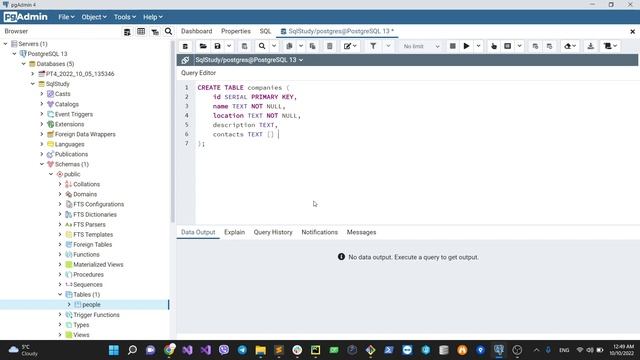Image resolution: width=640 pixels, height=360 pixels.
Task: Open SqlStudy/postgres@PostgreSQL 13 connection dropdown
Action: [x=249, y=60]
